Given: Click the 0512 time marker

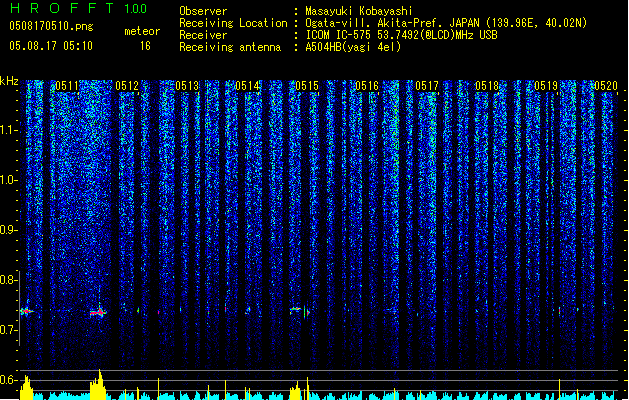Looking at the screenshot, I should tap(127, 86).
